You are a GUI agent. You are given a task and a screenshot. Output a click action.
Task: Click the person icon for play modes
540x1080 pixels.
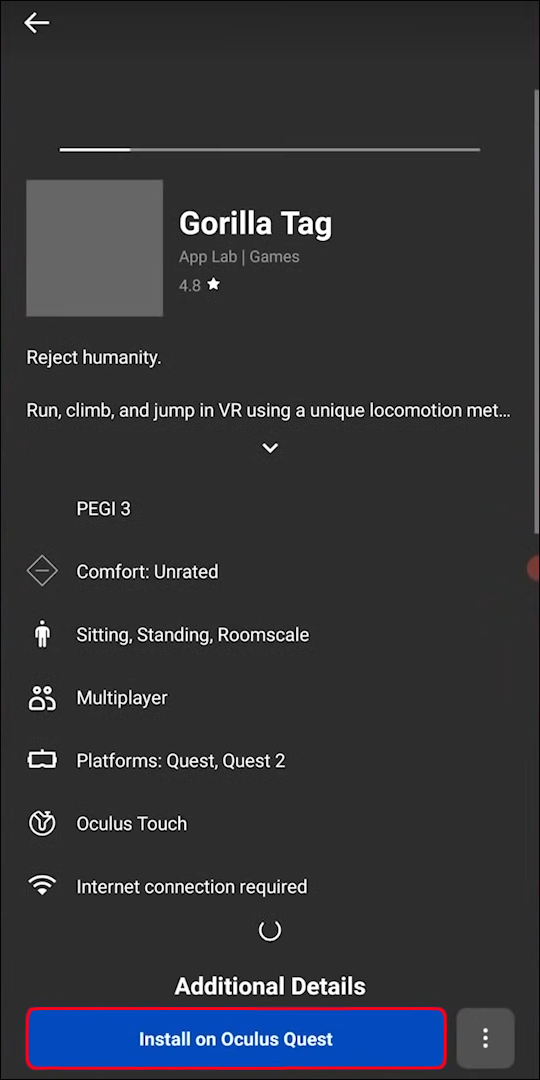coord(43,634)
